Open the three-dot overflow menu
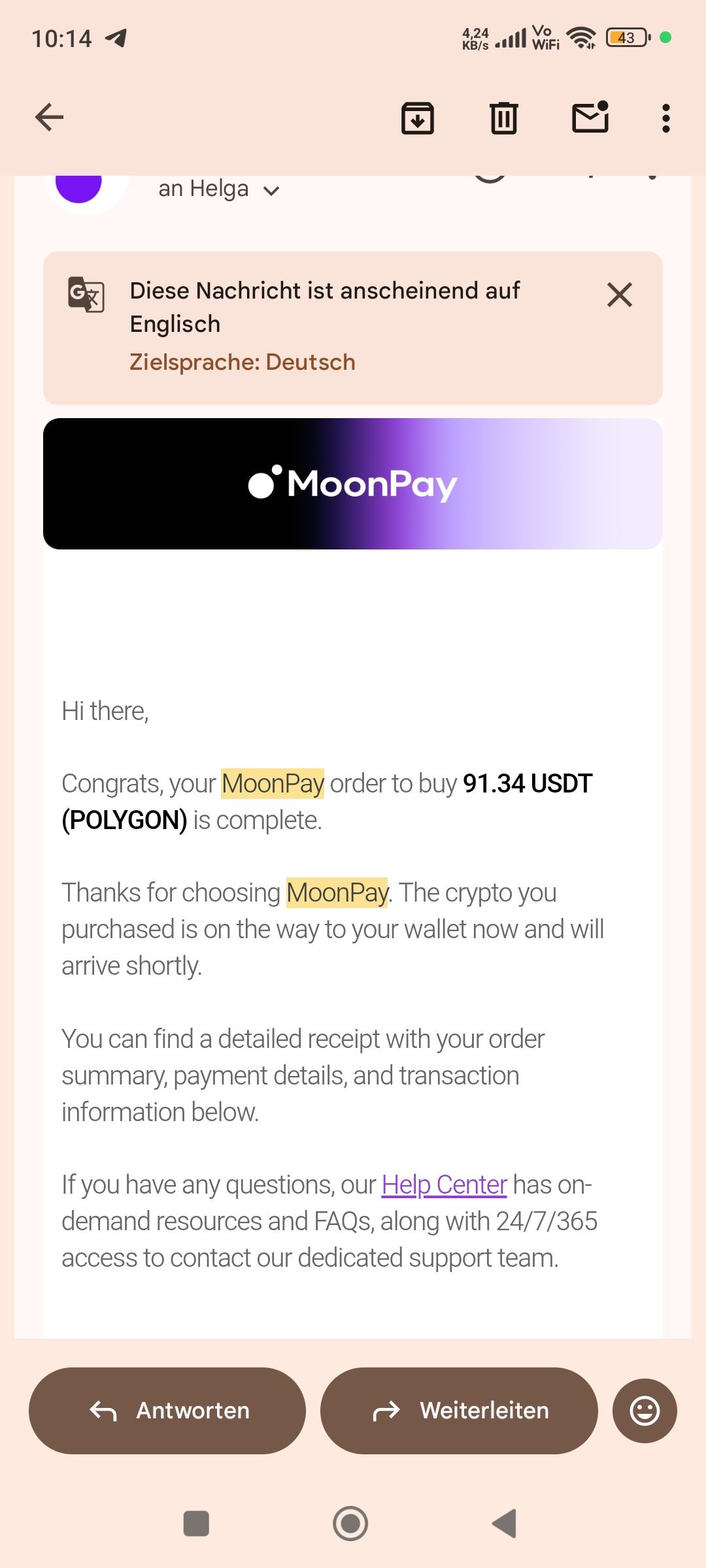This screenshot has height=1568, width=706. [665, 118]
